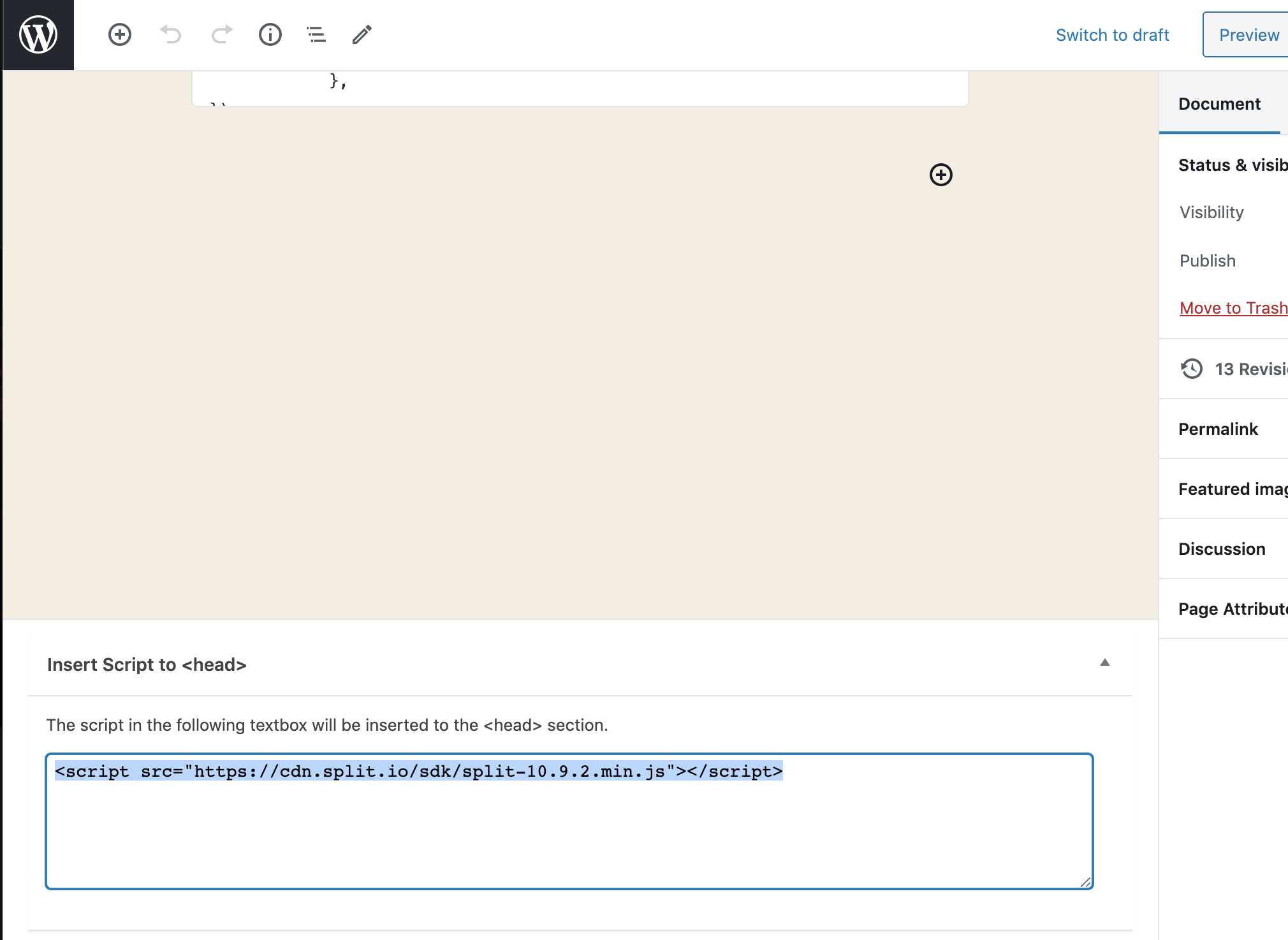Open the block navigation list icon
This screenshot has width=1288, height=940.
click(316, 34)
